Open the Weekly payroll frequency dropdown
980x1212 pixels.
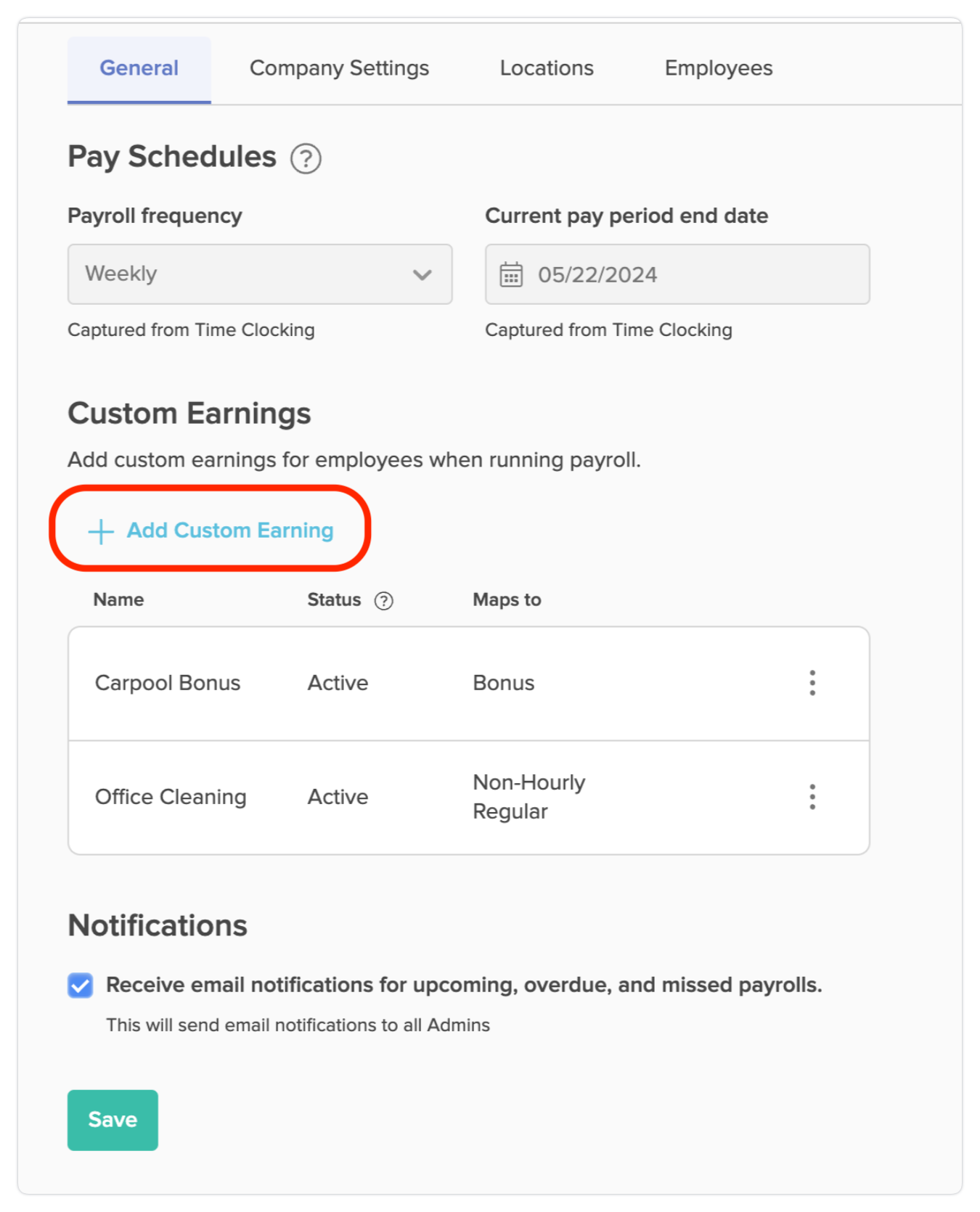260,274
